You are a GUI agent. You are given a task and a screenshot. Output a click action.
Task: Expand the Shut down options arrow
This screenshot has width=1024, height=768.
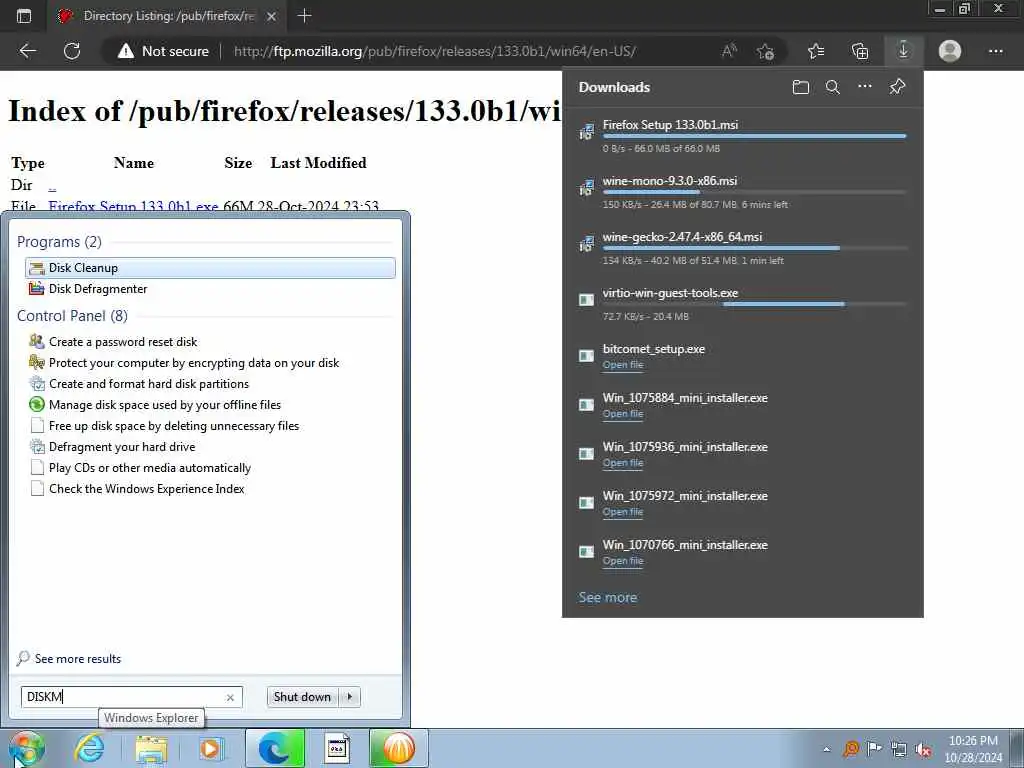coord(350,697)
